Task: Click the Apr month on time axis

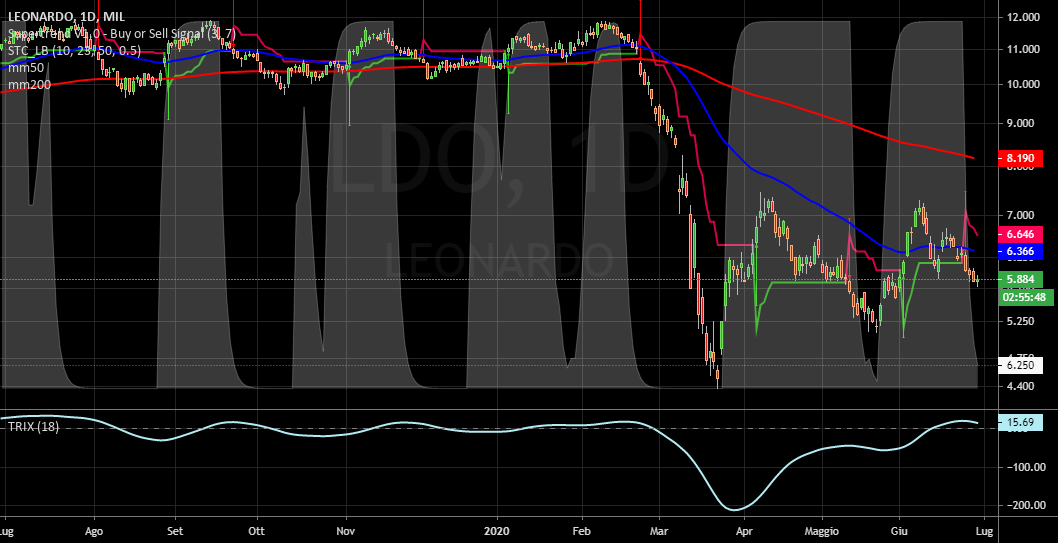Action: 744,531
